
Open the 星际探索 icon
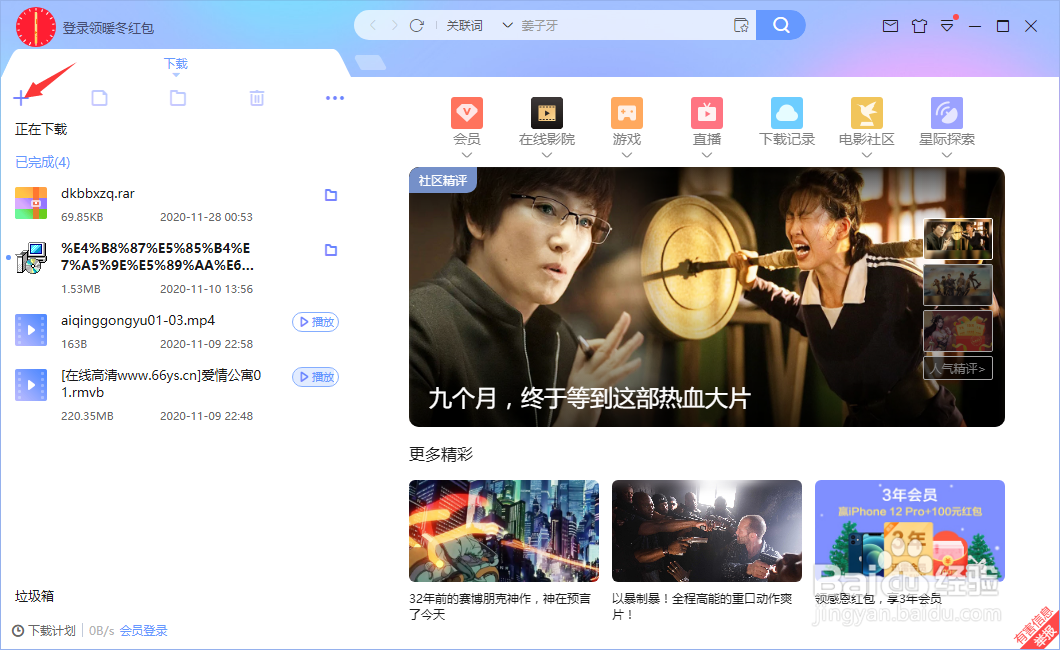click(946, 113)
